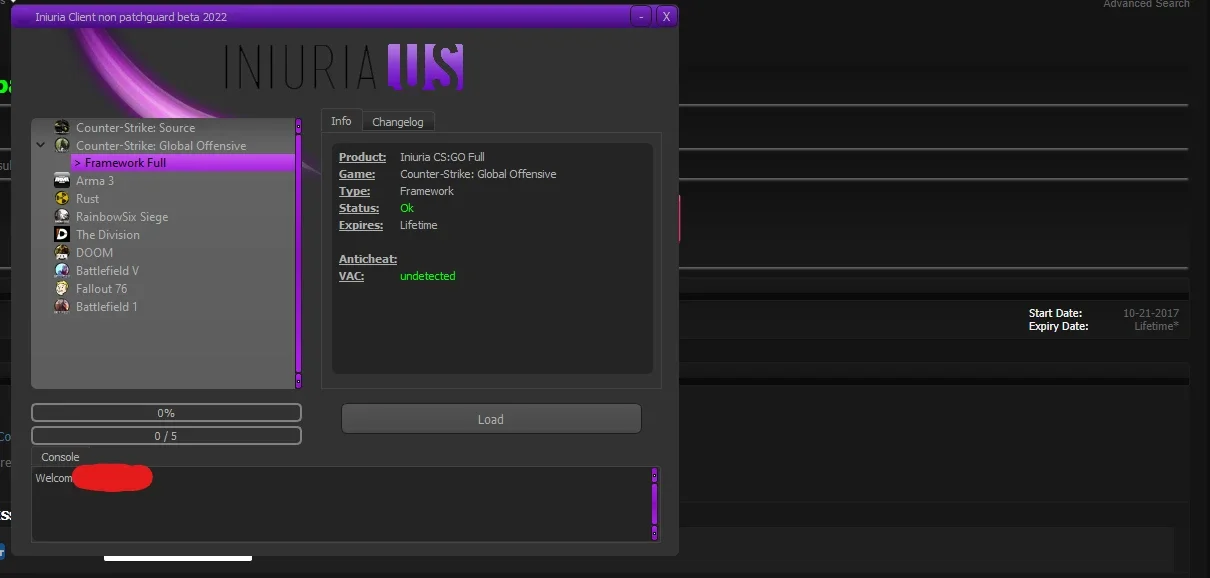Open the Changelog tab
The image size is (1210, 578).
398,122
